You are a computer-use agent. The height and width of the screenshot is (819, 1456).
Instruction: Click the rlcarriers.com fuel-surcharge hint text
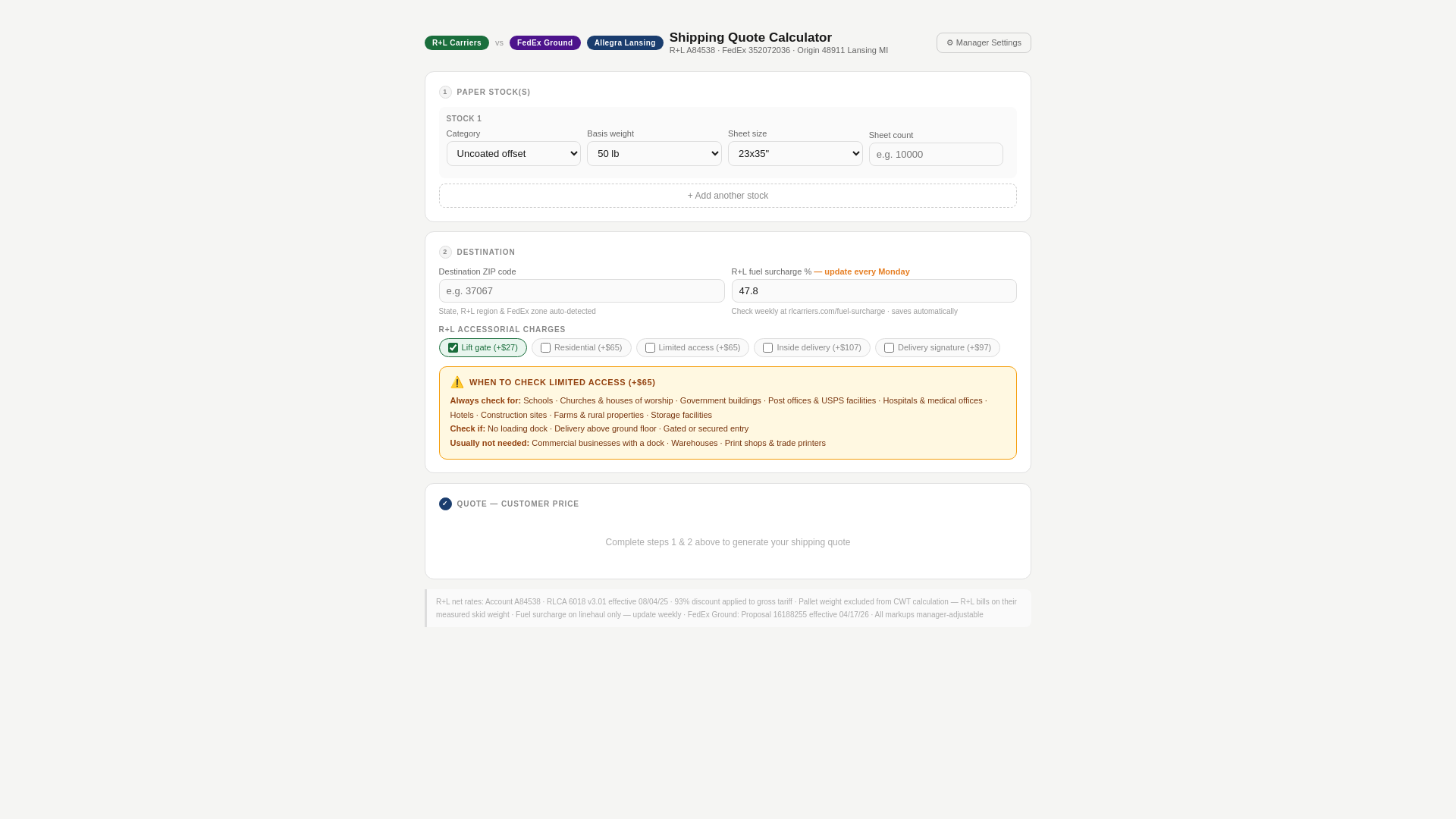pyautogui.click(x=844, y=312)
